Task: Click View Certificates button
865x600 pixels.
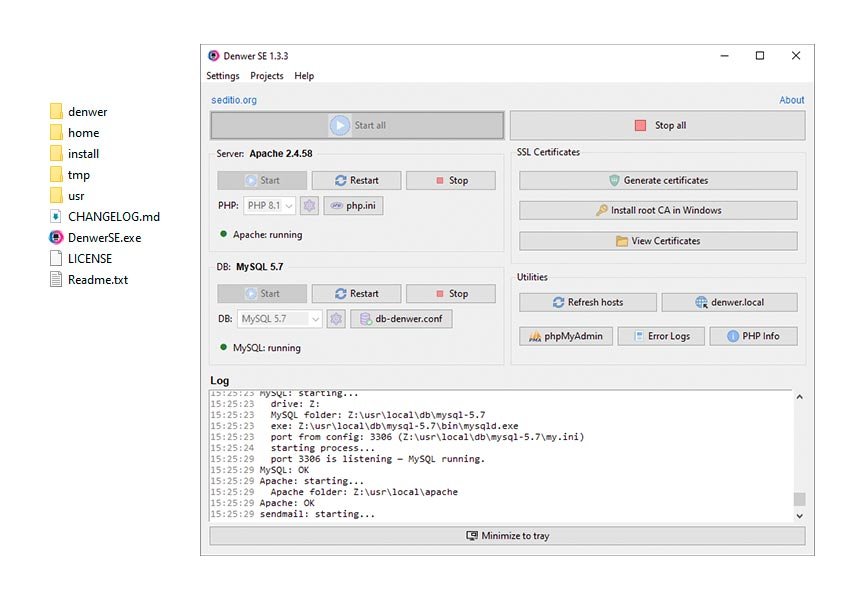Action: click(658, 241)
